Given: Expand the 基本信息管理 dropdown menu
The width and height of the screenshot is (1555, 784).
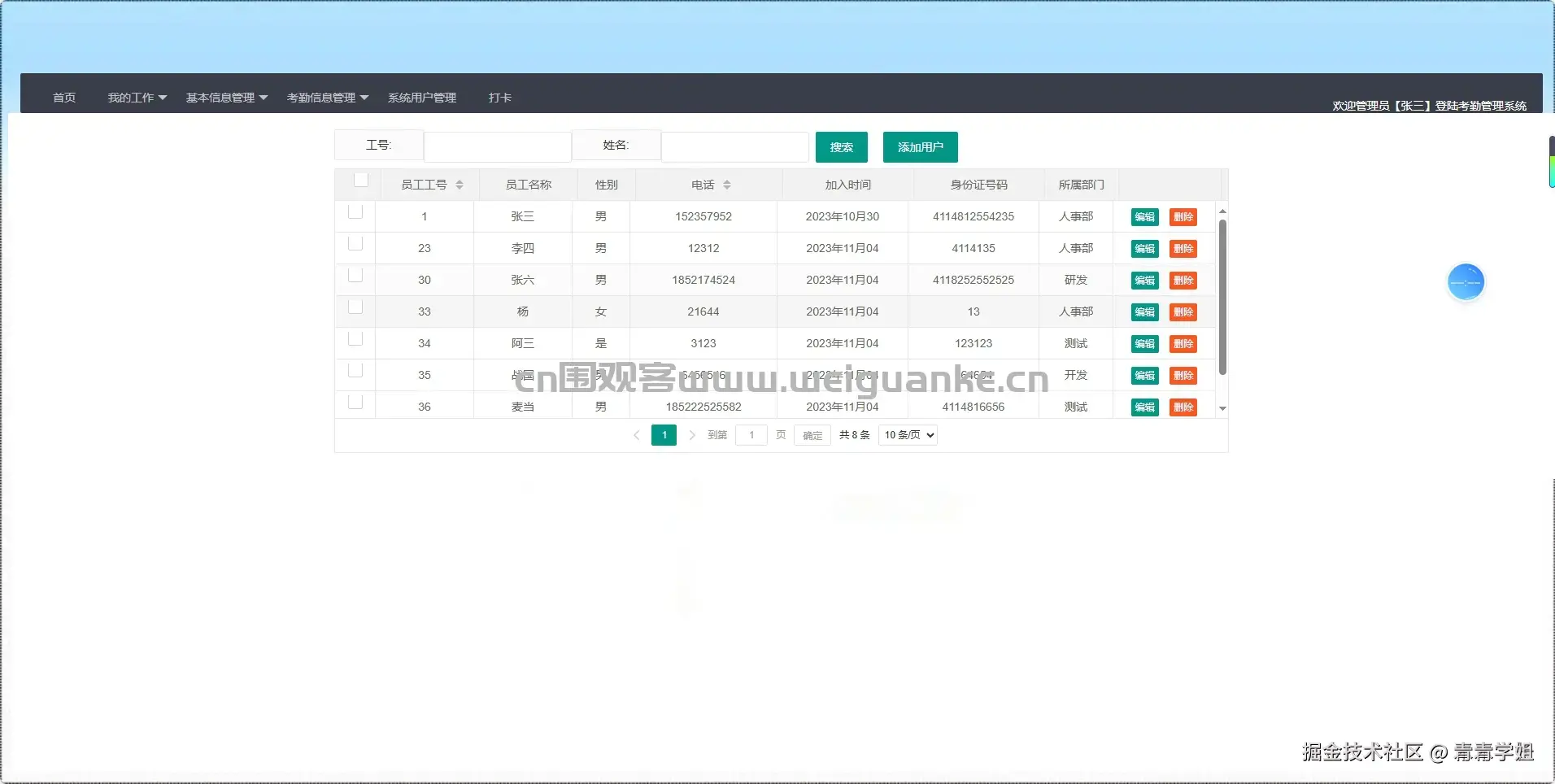Looking at the screenshot, I should [x=227, y=98].
